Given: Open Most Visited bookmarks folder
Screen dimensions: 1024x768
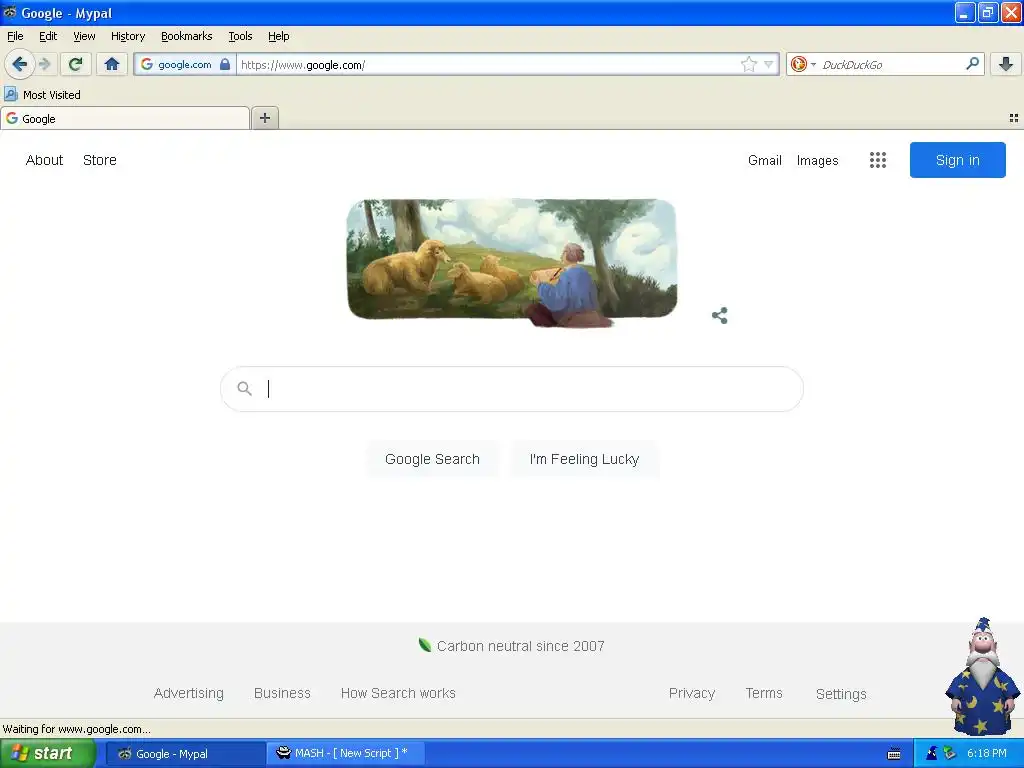Looking at the screenshot, I should [x=43, y=95].
